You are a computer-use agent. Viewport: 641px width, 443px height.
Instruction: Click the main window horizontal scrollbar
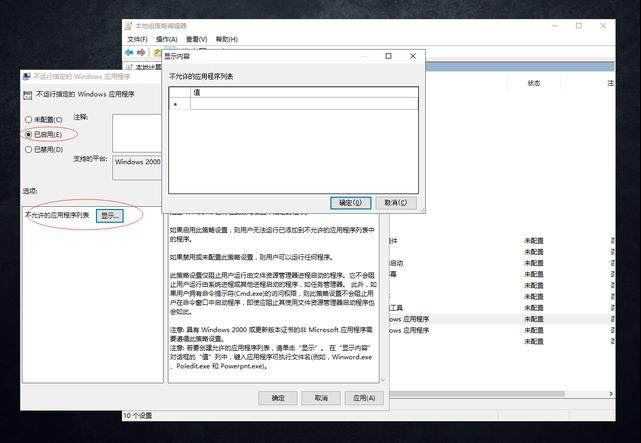pos(477,394)
